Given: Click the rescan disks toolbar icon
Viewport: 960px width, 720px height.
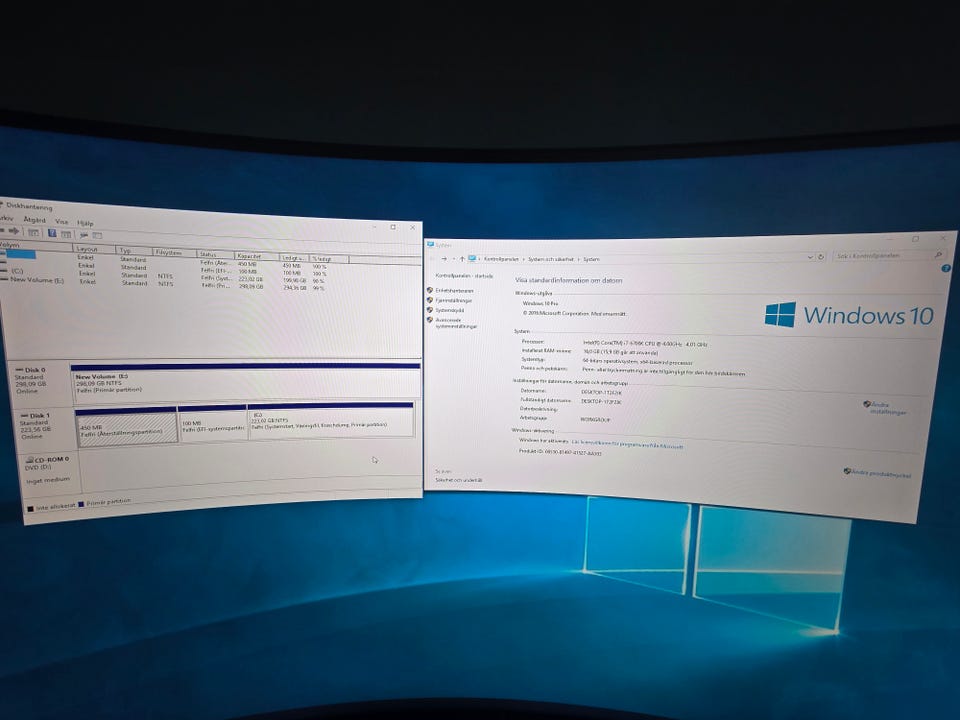Looking at the screenshot, I should [x=84, y=235].
